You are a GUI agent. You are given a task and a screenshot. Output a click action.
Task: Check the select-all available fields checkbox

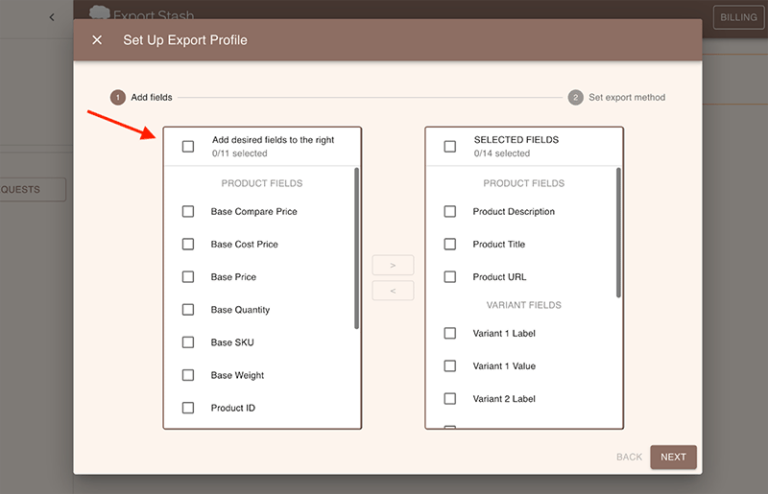(x=188, y=147)
